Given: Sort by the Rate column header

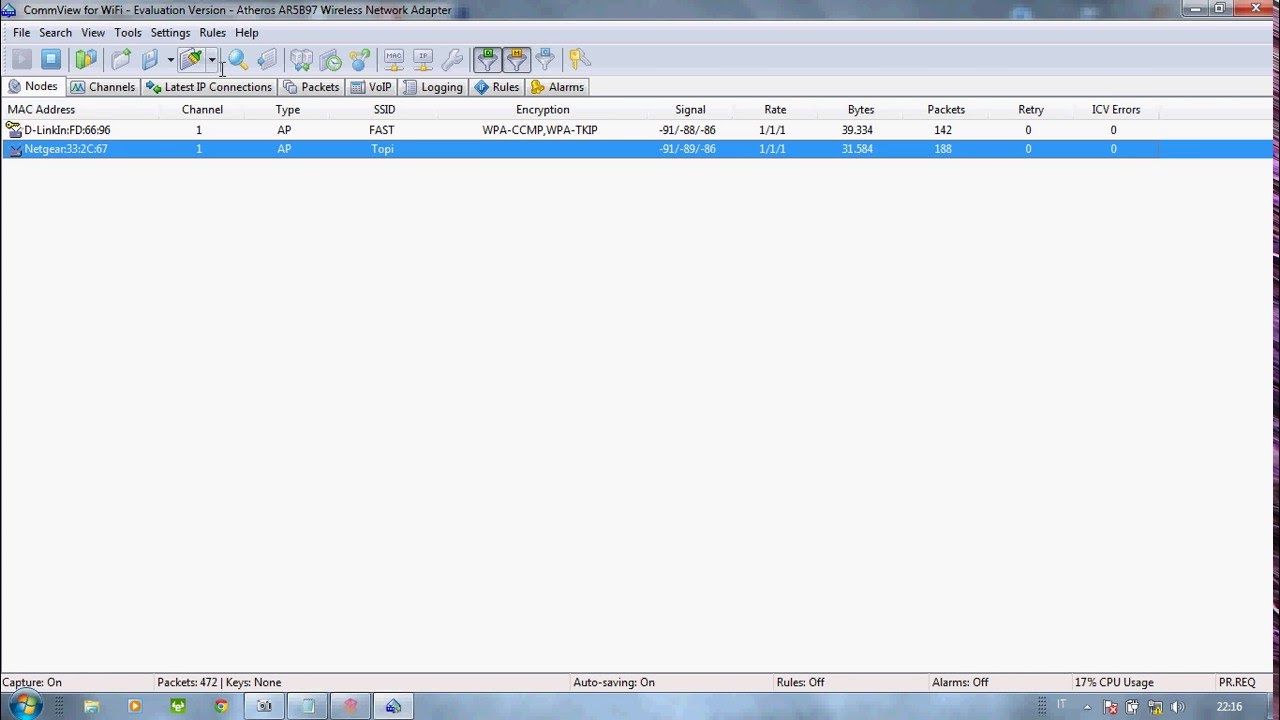Looking at the screenshot, I should [x=775, y=110].
